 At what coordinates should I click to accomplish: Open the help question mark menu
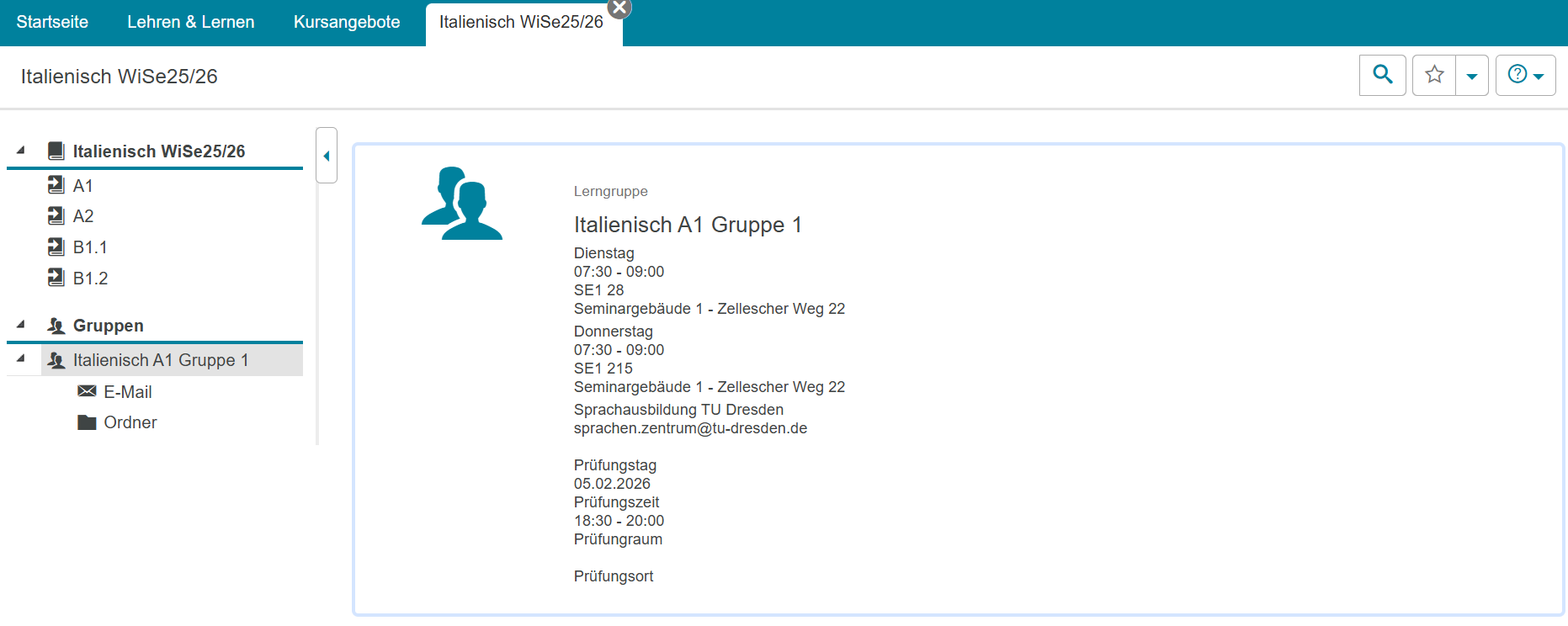1524,75
